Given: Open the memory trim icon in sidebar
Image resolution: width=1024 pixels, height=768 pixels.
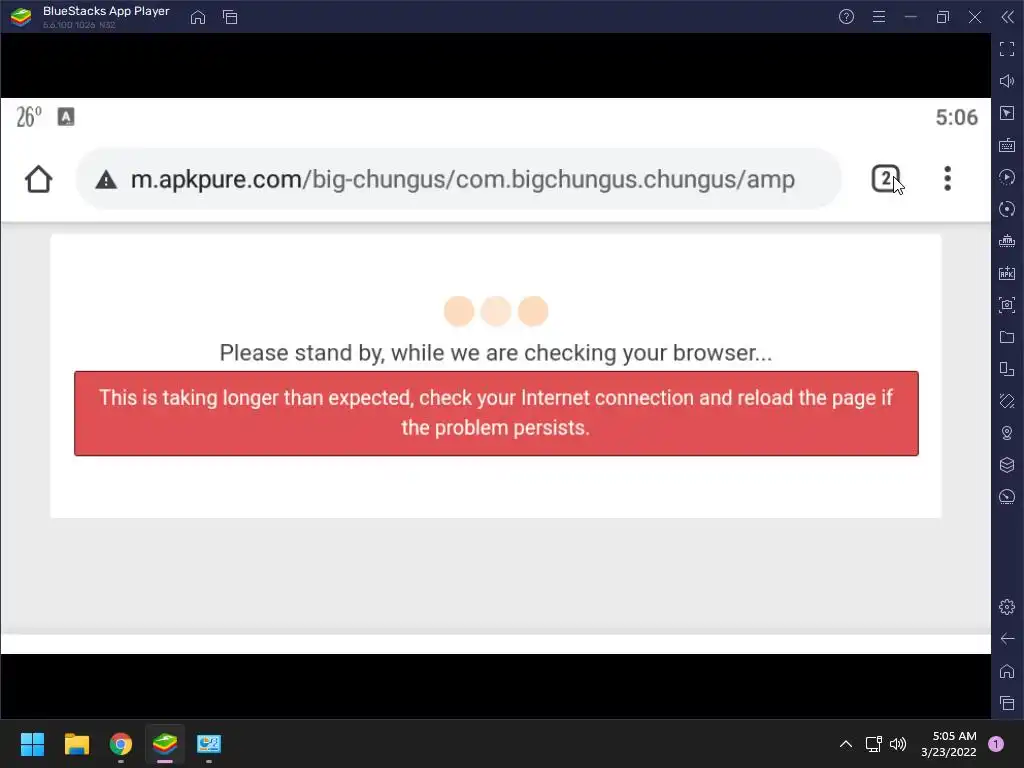Looking at the screenshot, I should [x=1007, y=241].
